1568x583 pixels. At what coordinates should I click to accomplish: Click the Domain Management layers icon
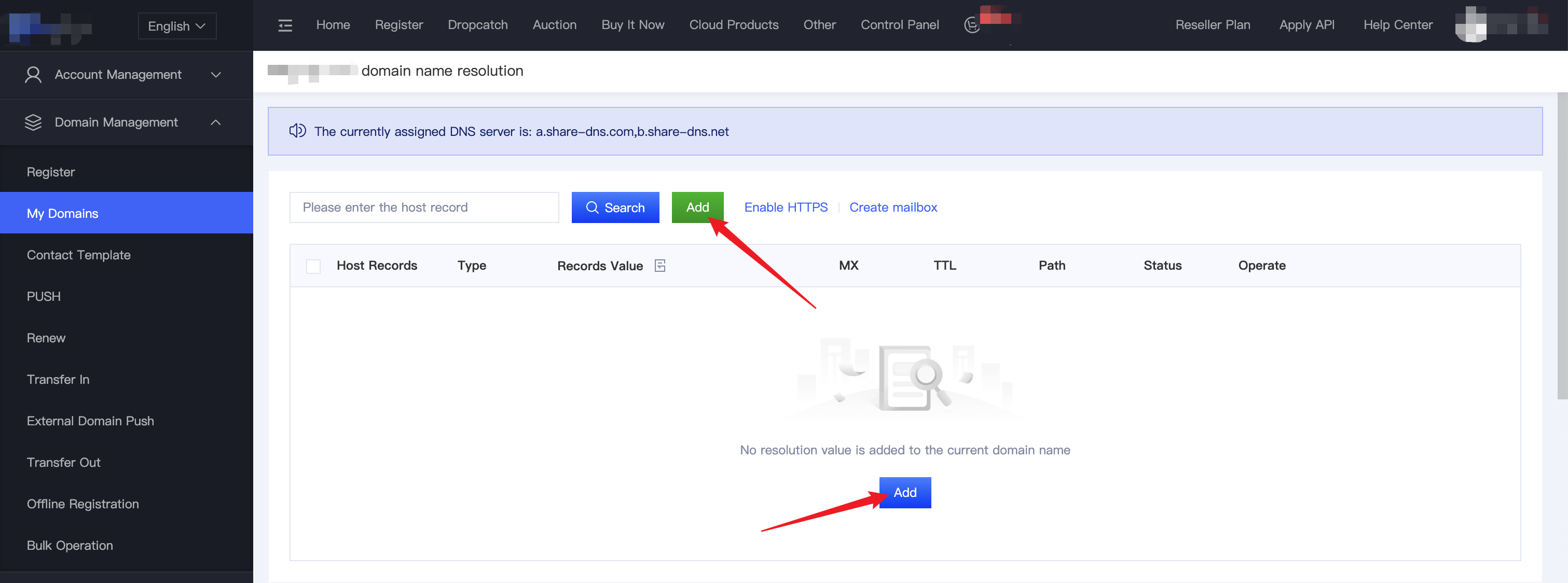(34, 122)
